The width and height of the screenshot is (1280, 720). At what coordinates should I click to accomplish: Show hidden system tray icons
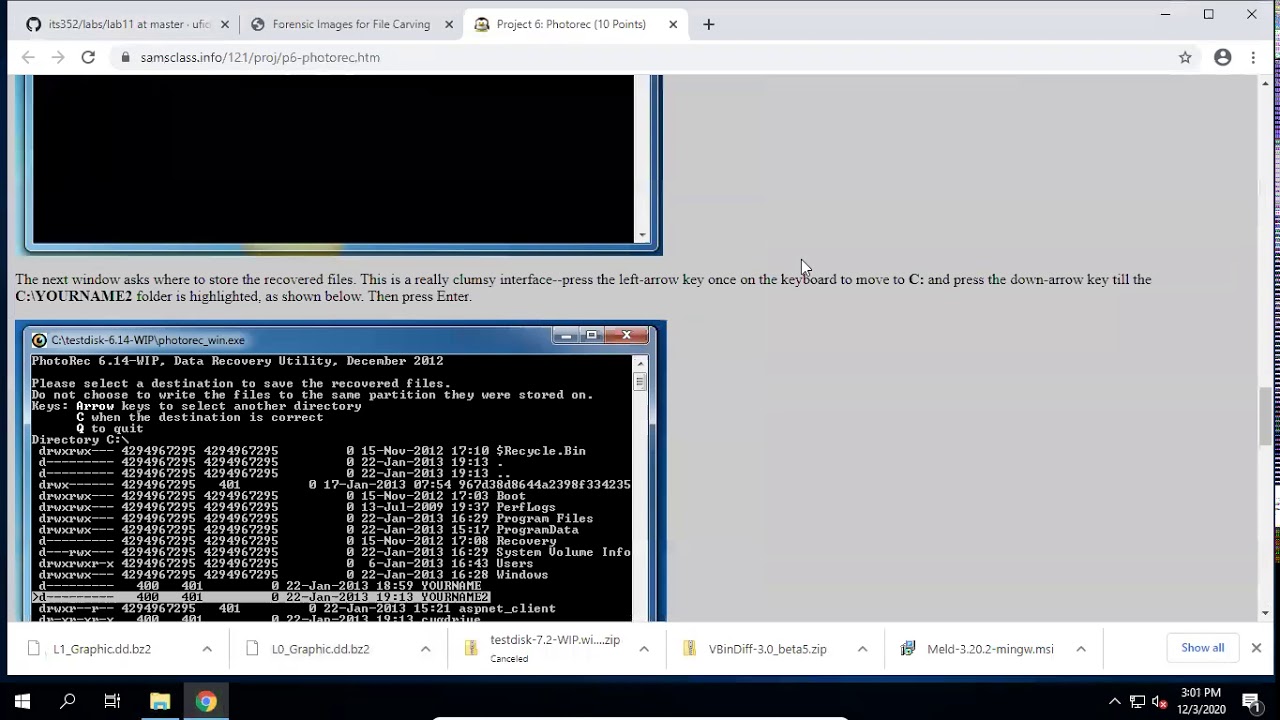coord(1114,702)
